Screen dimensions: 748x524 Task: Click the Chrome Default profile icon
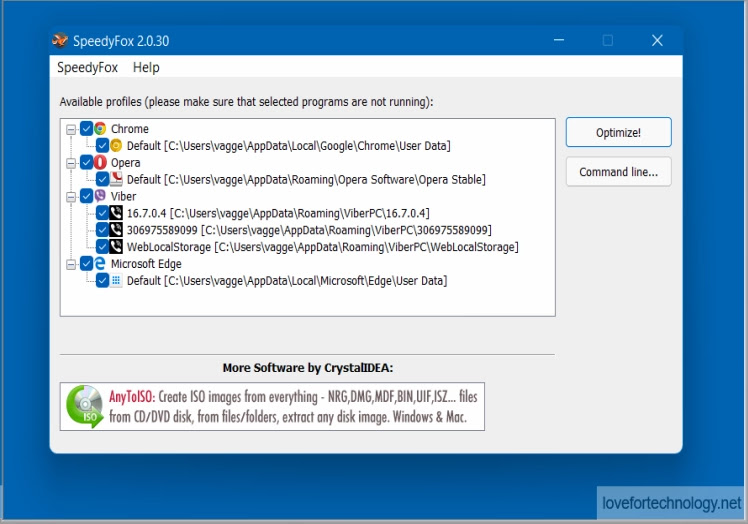click(116, 146)
